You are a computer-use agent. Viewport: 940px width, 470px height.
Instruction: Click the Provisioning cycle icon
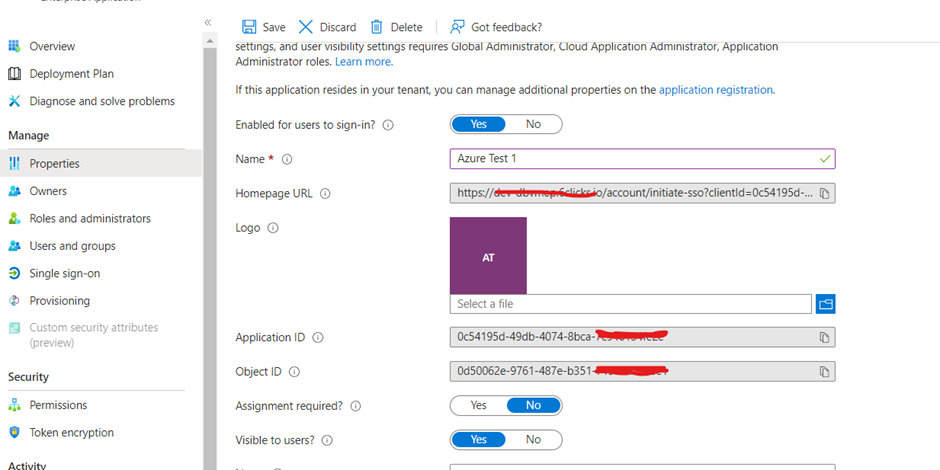tap(14, 301)
